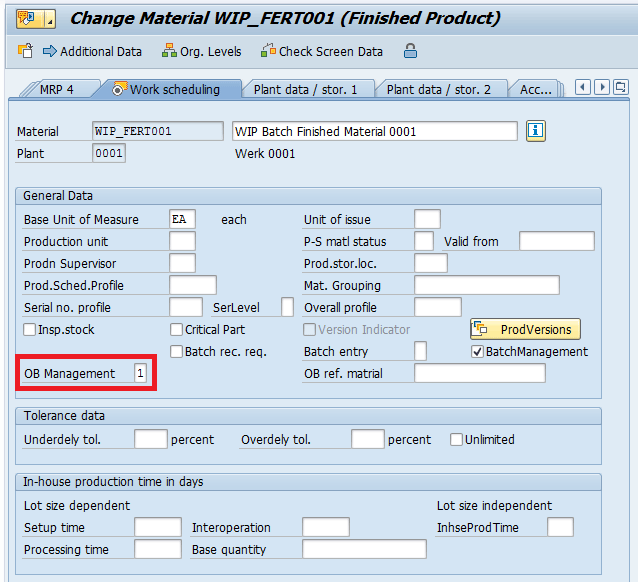Click the blue information icon beside material description
Image resolution: width=638 pixels, height=582 pixels.
(x=536, y=131)
